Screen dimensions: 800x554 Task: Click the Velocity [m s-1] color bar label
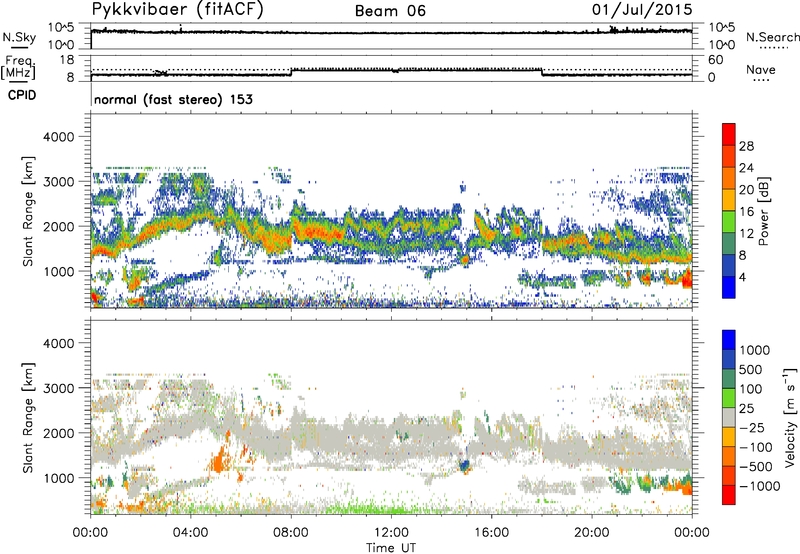(x=790, y=417)
